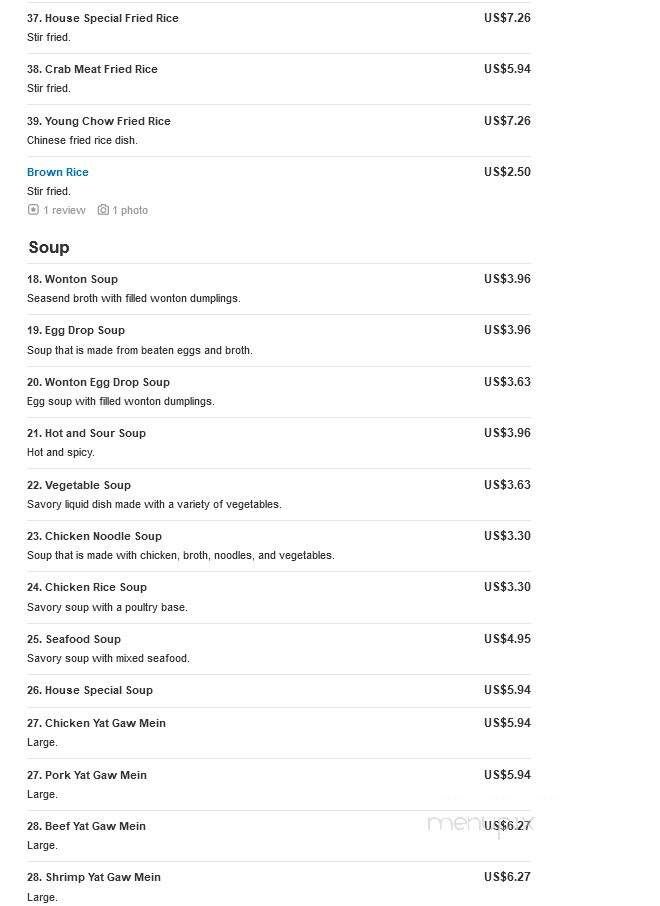
Task: Open the Brown Rice item link
Action: tap(58, 172)
